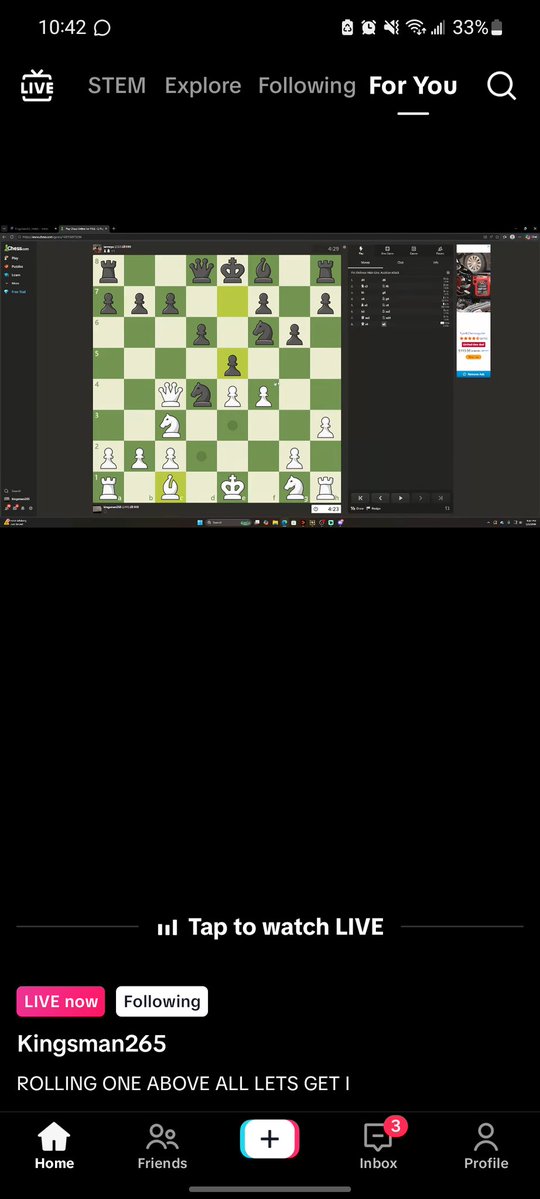The height and width of the screenshot is (1199, 540).
Task: Open the Friends tab icon
Action: coord(162,1146)
